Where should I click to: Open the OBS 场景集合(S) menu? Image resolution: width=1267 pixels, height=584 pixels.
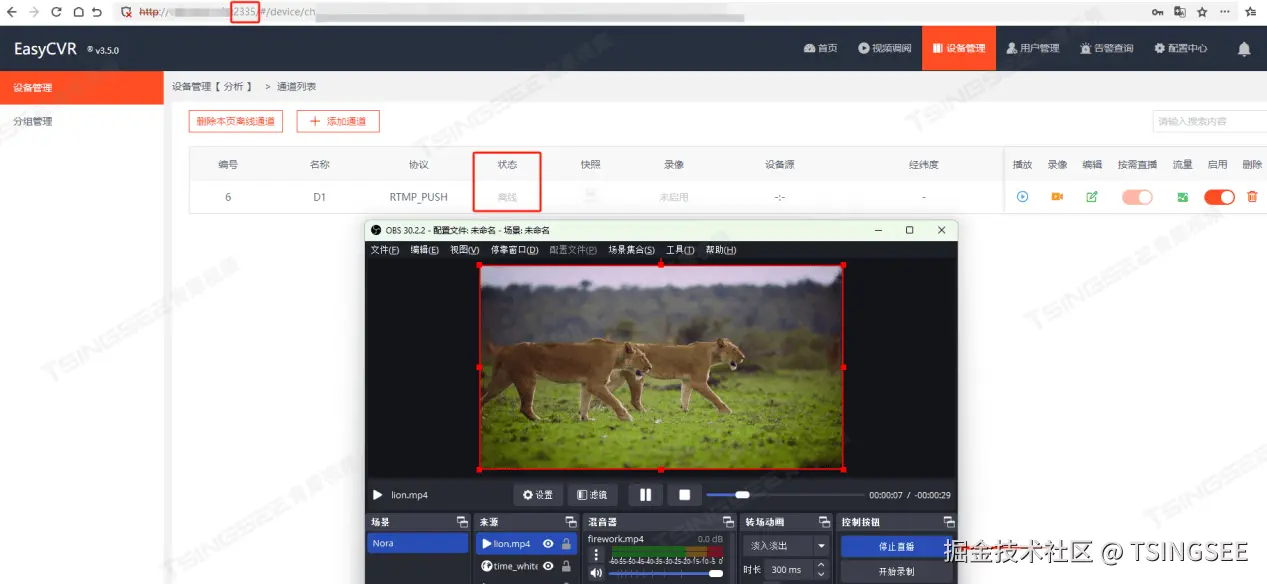tap(632, 250)
